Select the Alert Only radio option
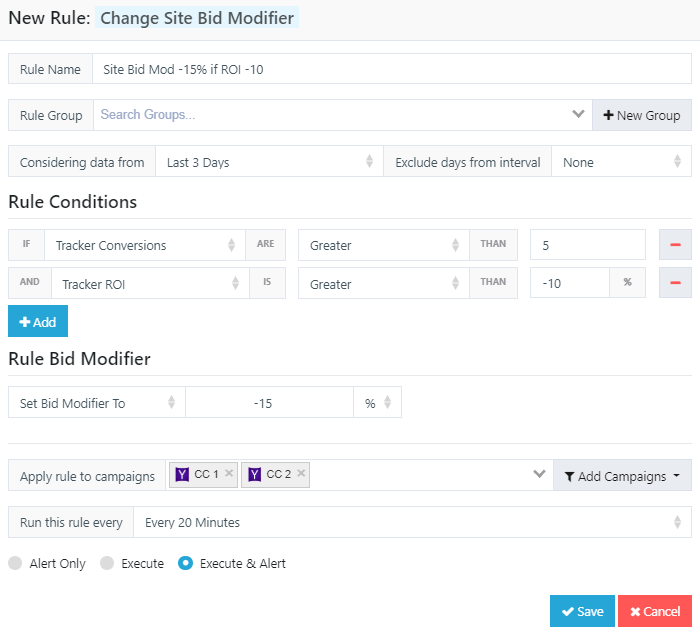Viewport: 700px width, 633px height. [15, 563]
